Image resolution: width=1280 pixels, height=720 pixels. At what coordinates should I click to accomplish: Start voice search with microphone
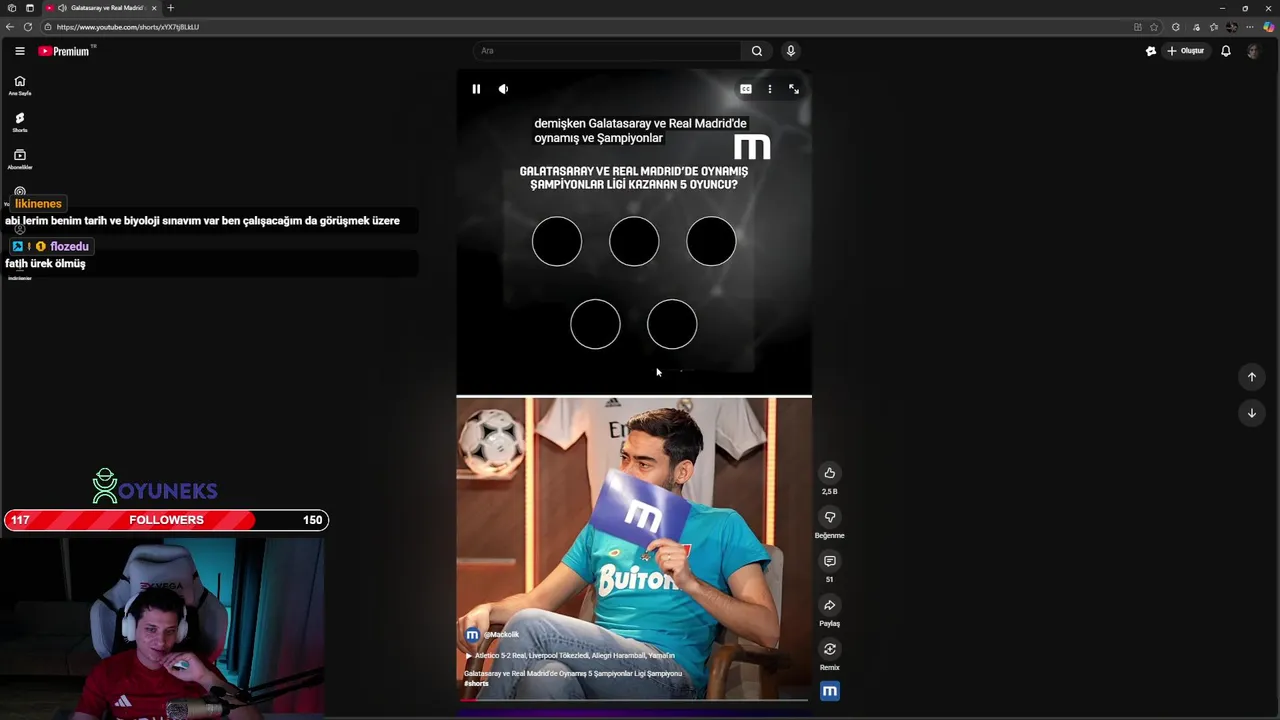pyautogui.click(x=790, y=51)
